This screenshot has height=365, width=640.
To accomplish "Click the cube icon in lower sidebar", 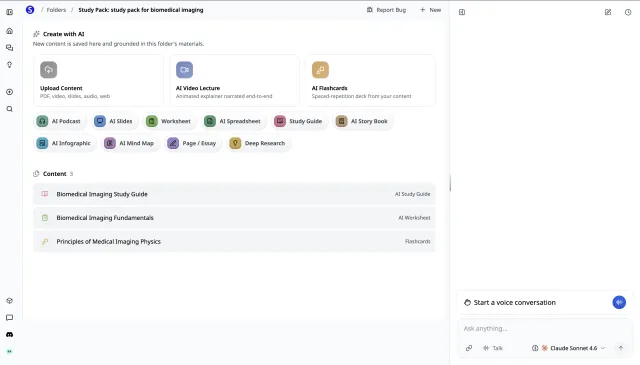I will tap(9, 301).
